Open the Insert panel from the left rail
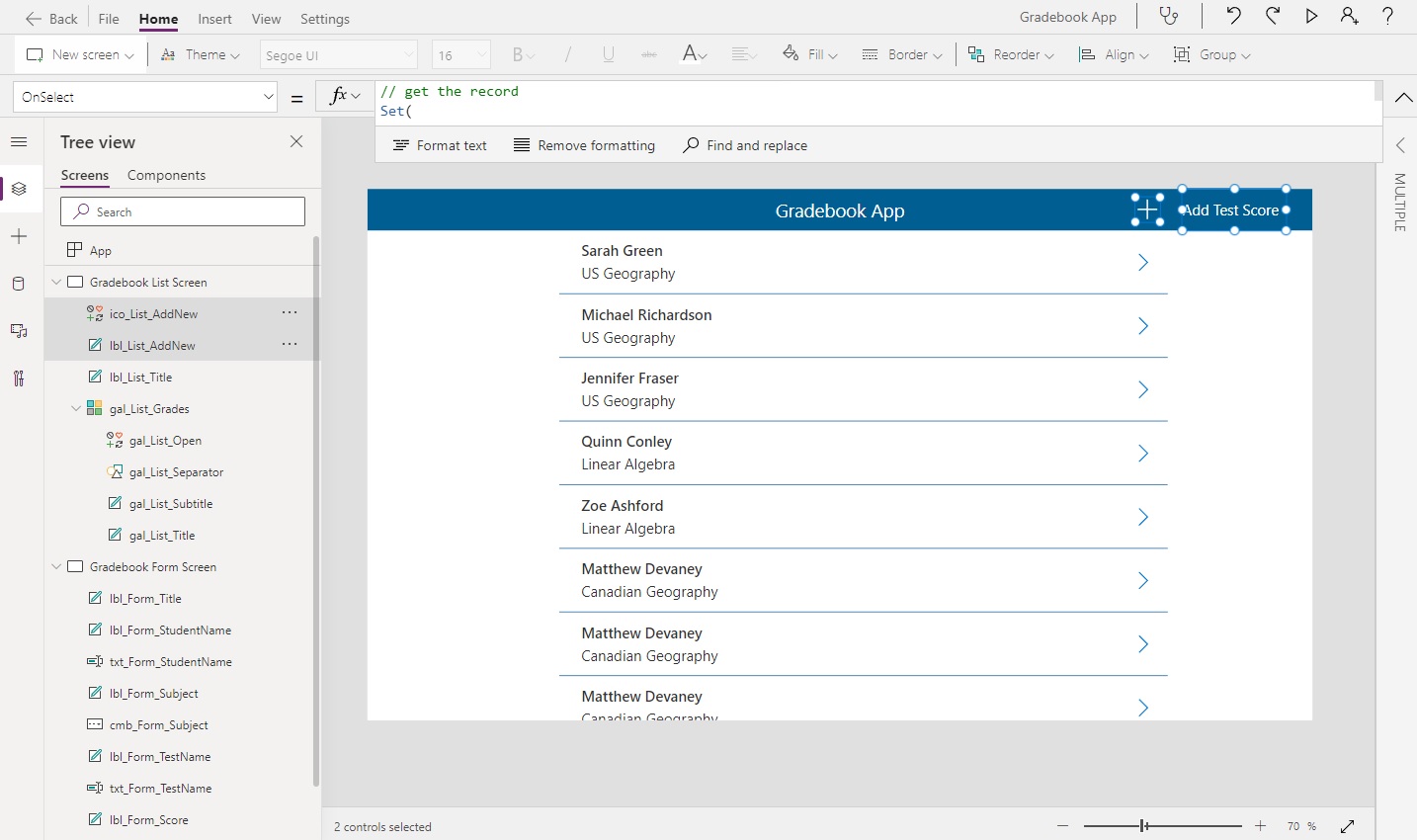The height and width of the screenshot is (840, 1417). [x=20, y=236]
